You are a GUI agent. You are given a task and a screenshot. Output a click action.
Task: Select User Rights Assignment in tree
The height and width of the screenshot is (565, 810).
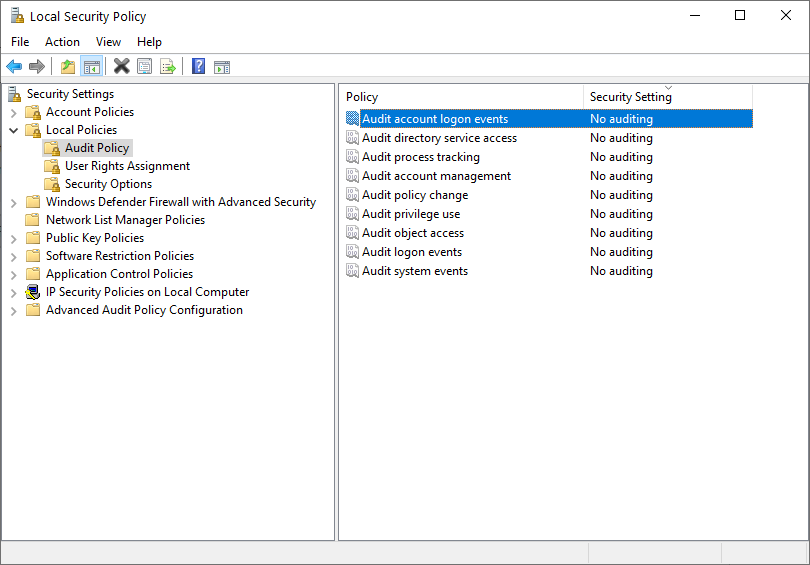[x=128, y=166]
